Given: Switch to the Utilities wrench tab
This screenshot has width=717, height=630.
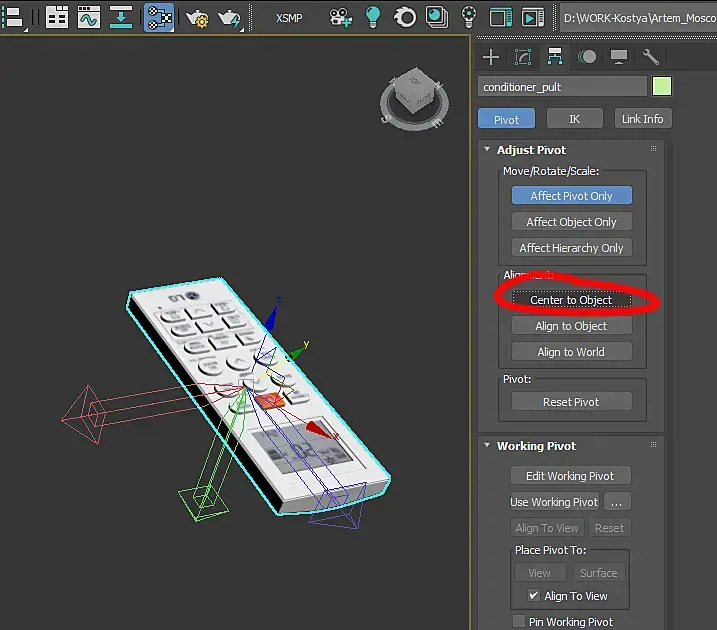Looking at the screenshot, I should 651,57.
